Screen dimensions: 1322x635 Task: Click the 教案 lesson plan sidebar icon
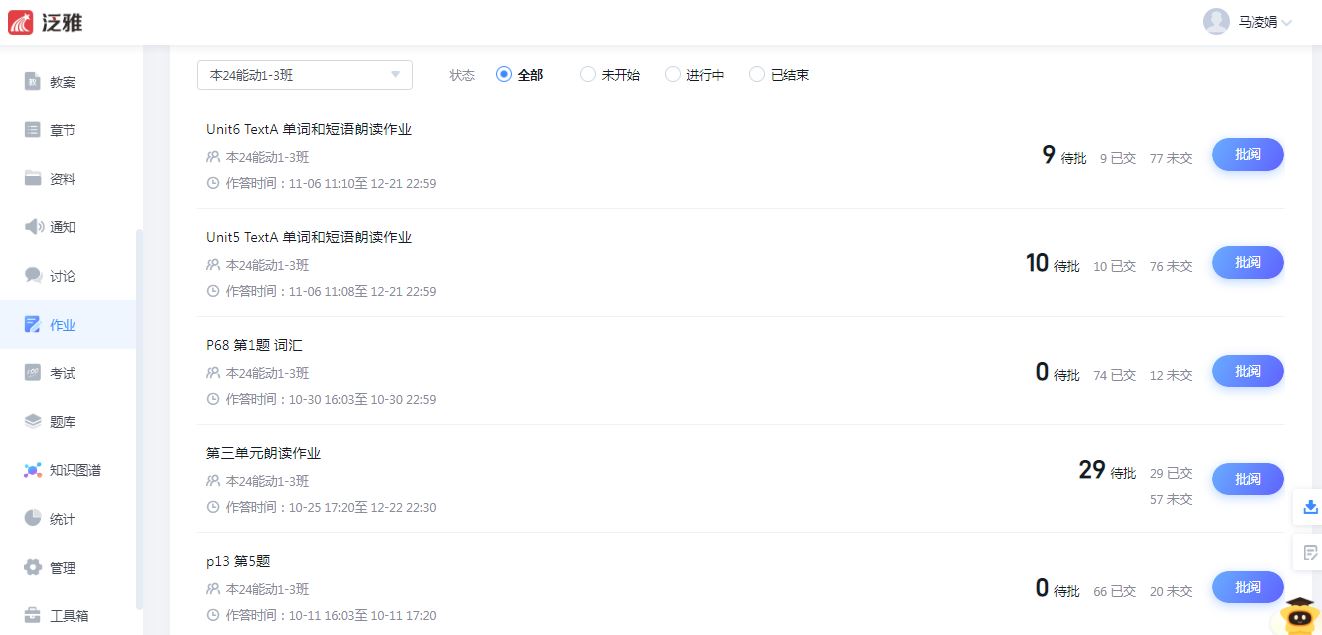pos(33,82)
